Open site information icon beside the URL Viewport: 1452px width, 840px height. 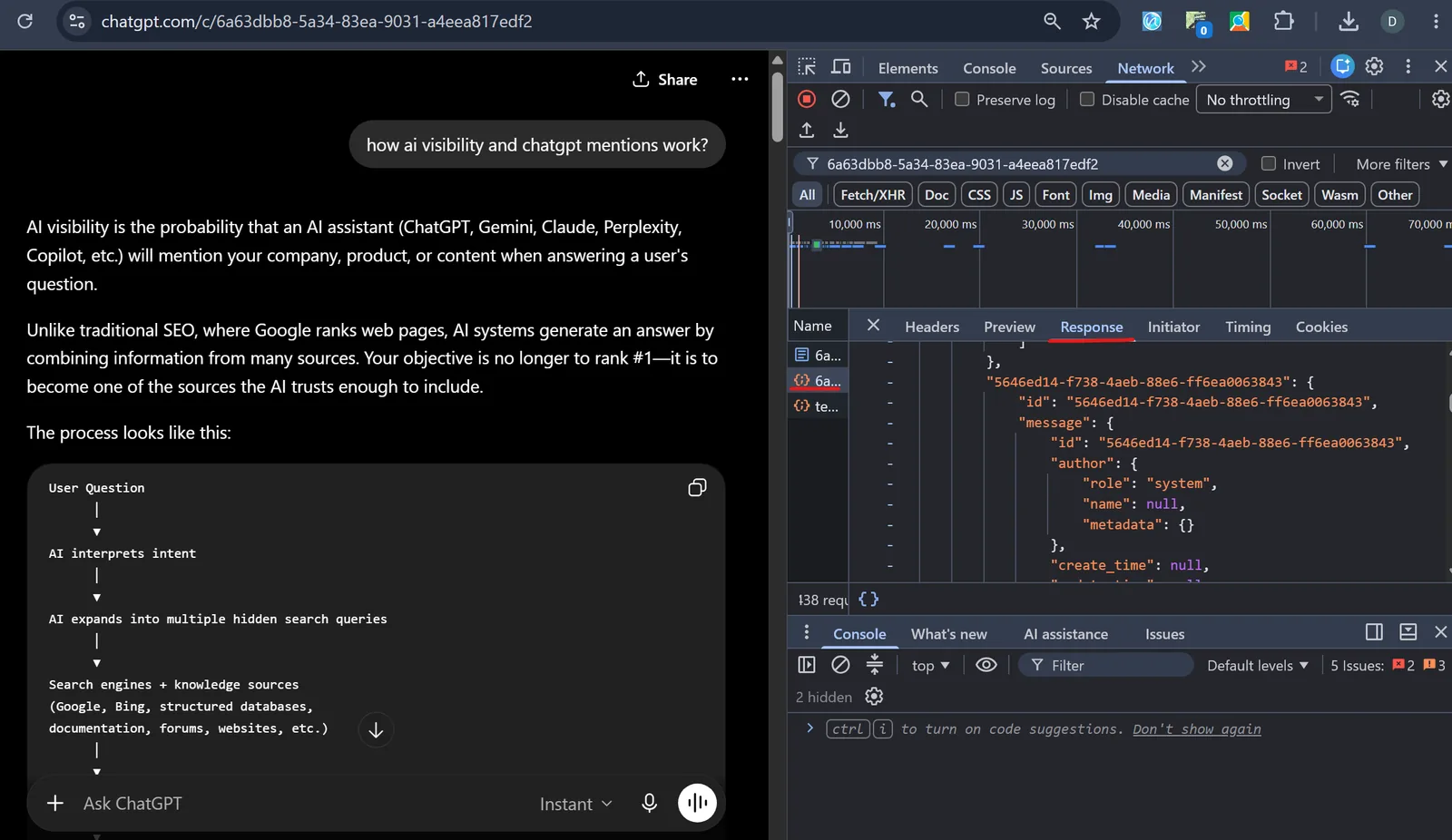(x=77, y=21)
